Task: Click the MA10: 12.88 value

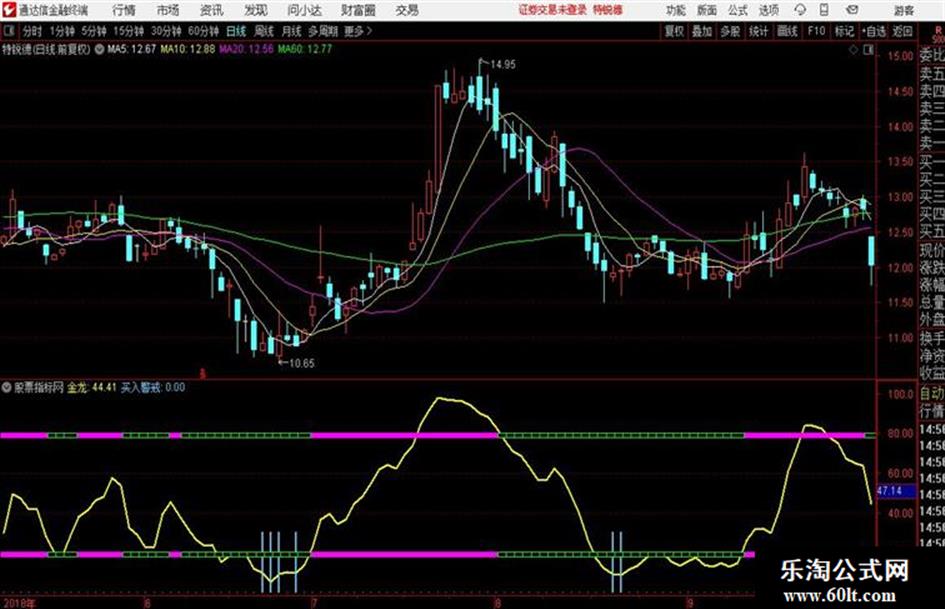Action: [187, 49]
